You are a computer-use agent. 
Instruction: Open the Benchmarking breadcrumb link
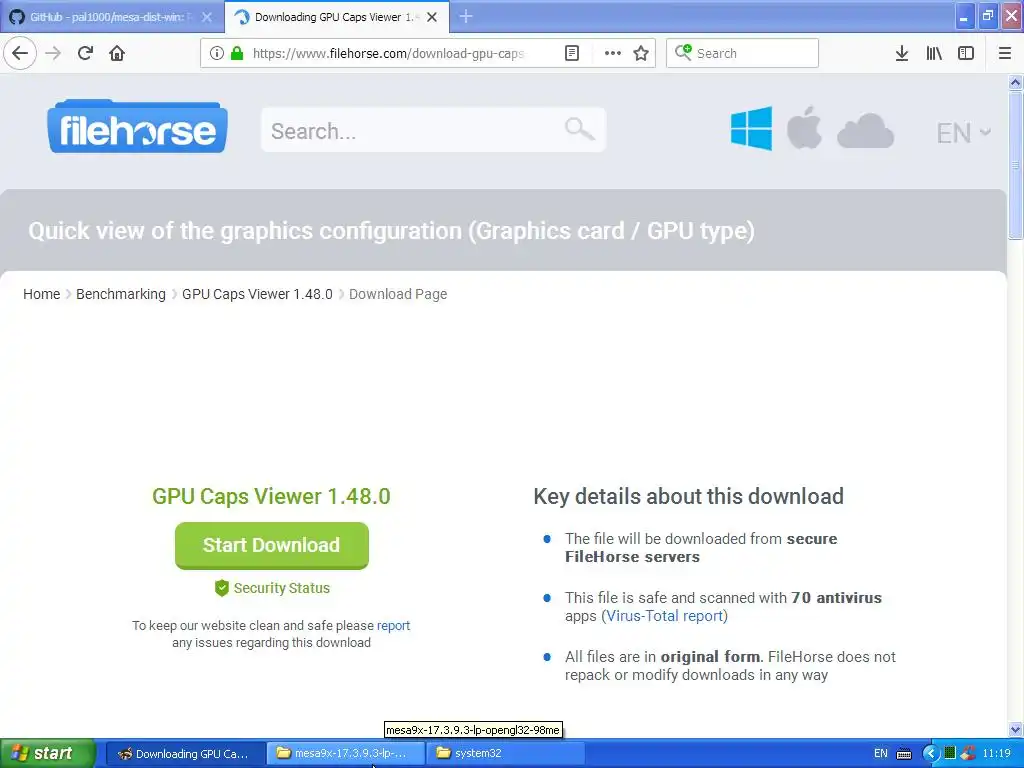(121, 294)
